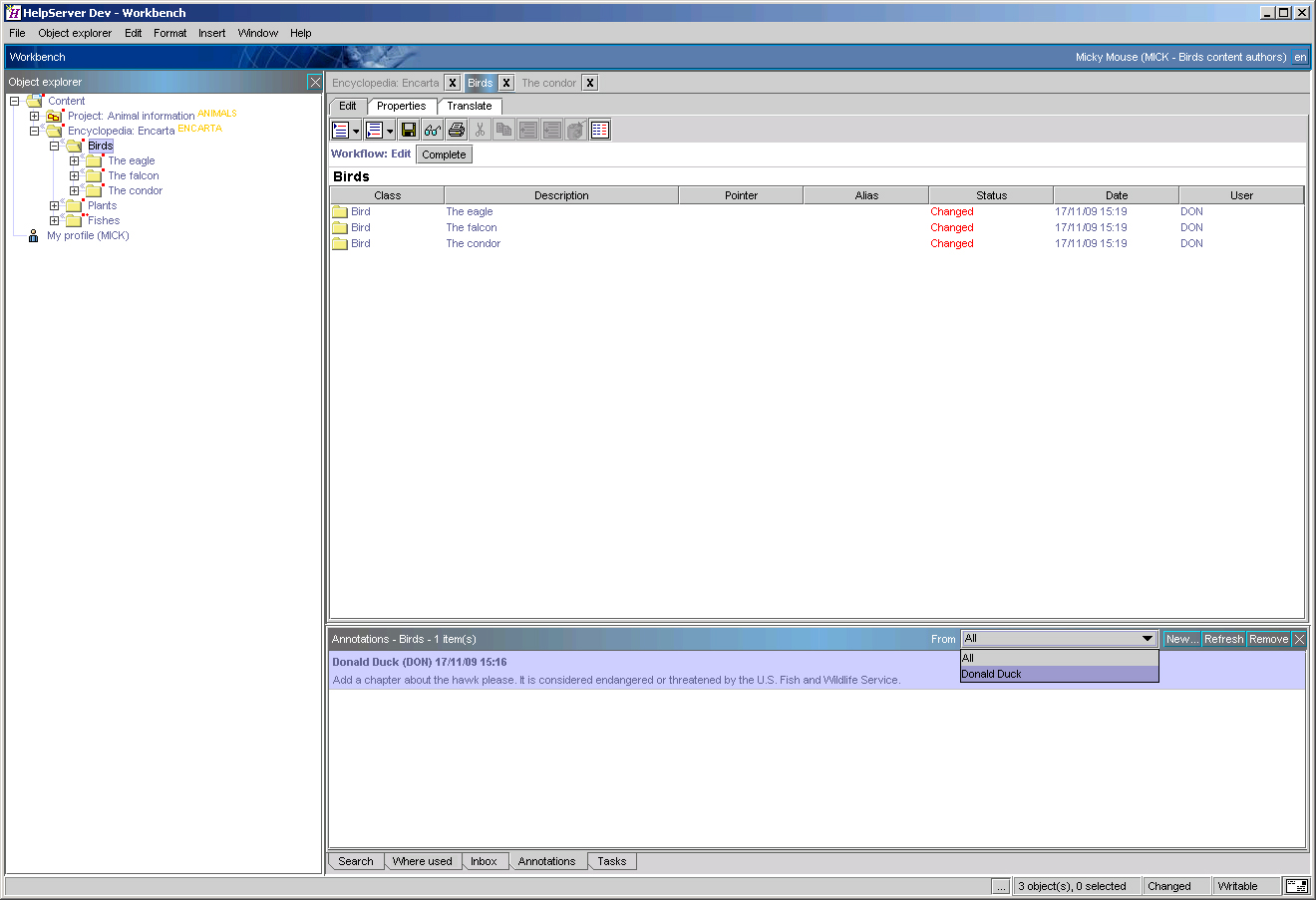Screen dimensions: 1316x900
Task: Select All in the From list
Action: (1059, 658)
